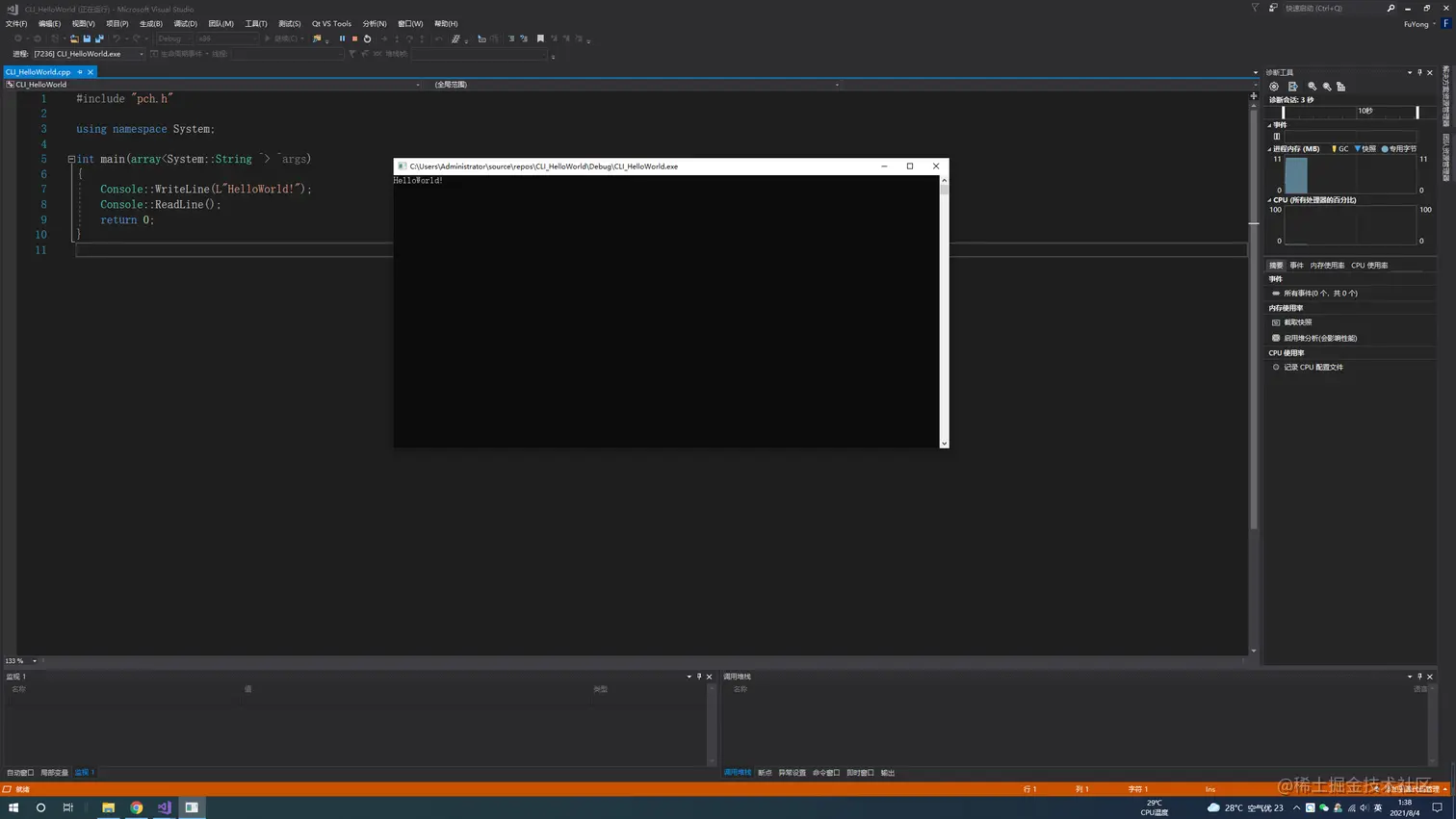1456x819 pixels.
Task: Open Chrome from the taskbar
Action: coord(136,807)
